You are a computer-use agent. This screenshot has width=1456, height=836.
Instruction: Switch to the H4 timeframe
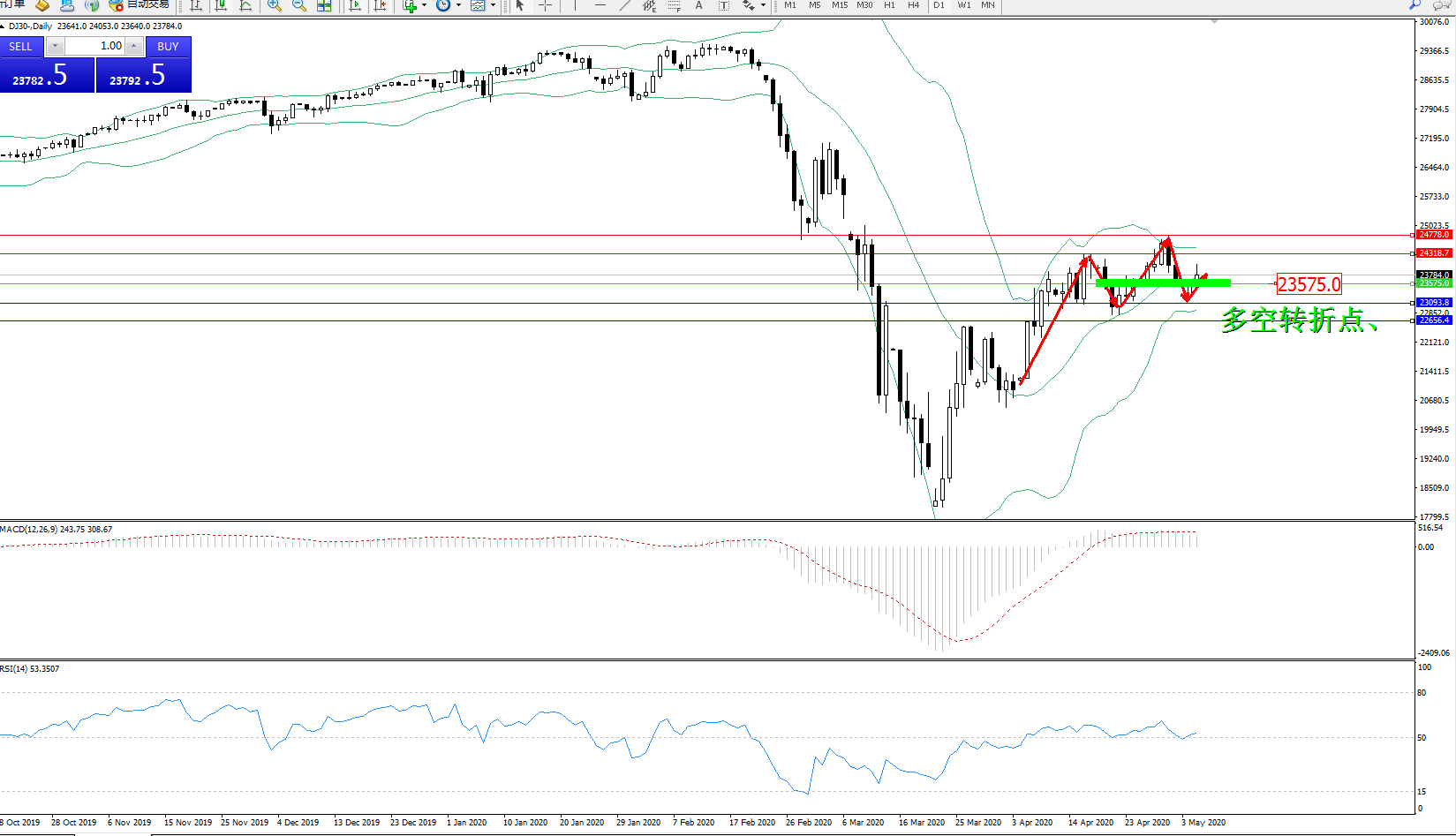click(x=914, y=5)
